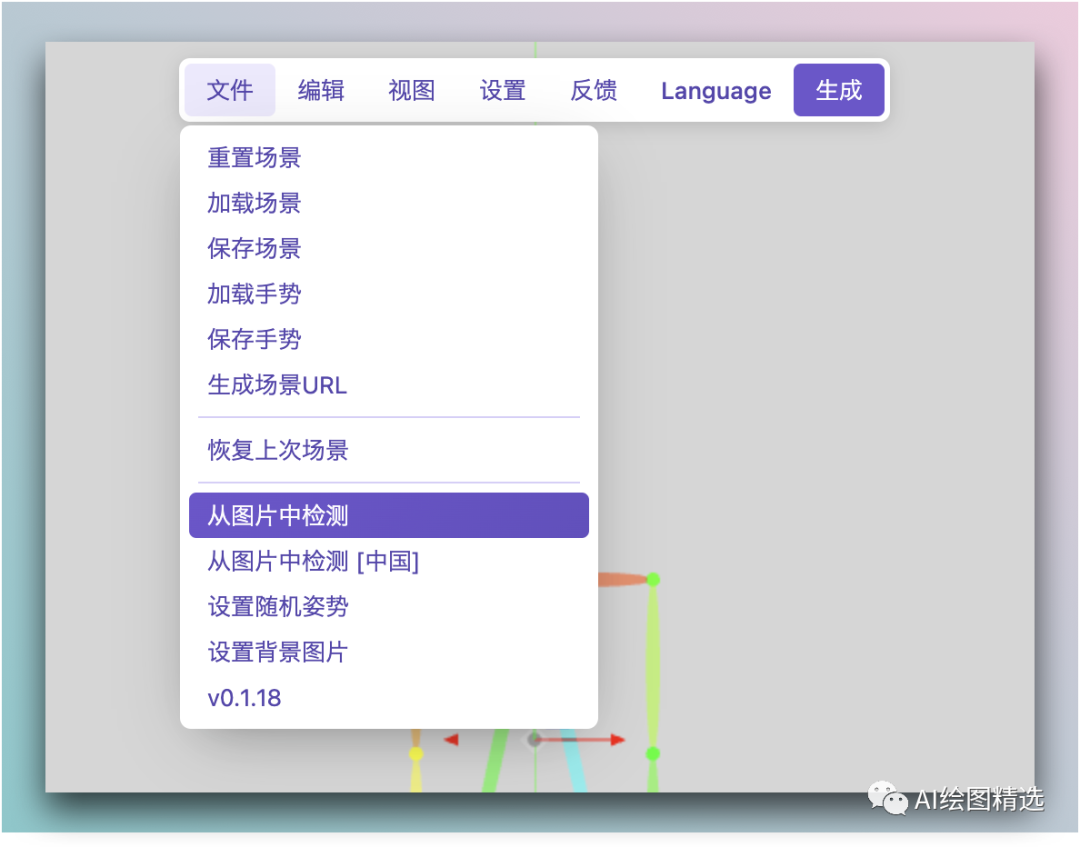Screen dimensions: 1080x847
Task: Open the 编辑 menu
Action: click(321, 90)
